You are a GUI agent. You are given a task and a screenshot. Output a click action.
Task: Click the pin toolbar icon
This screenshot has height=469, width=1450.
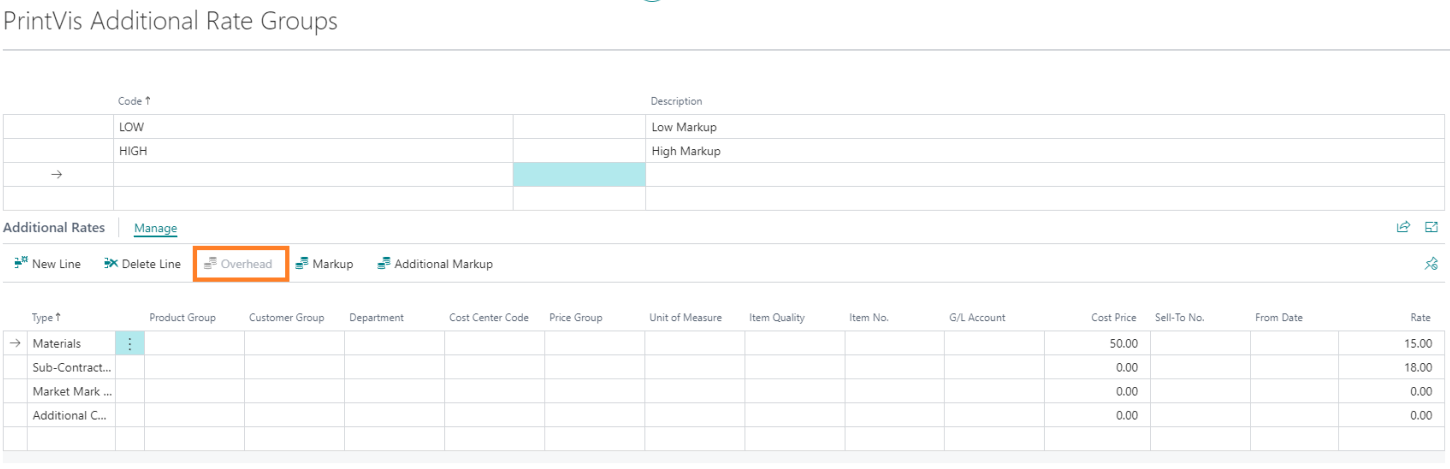point(1431,264)
